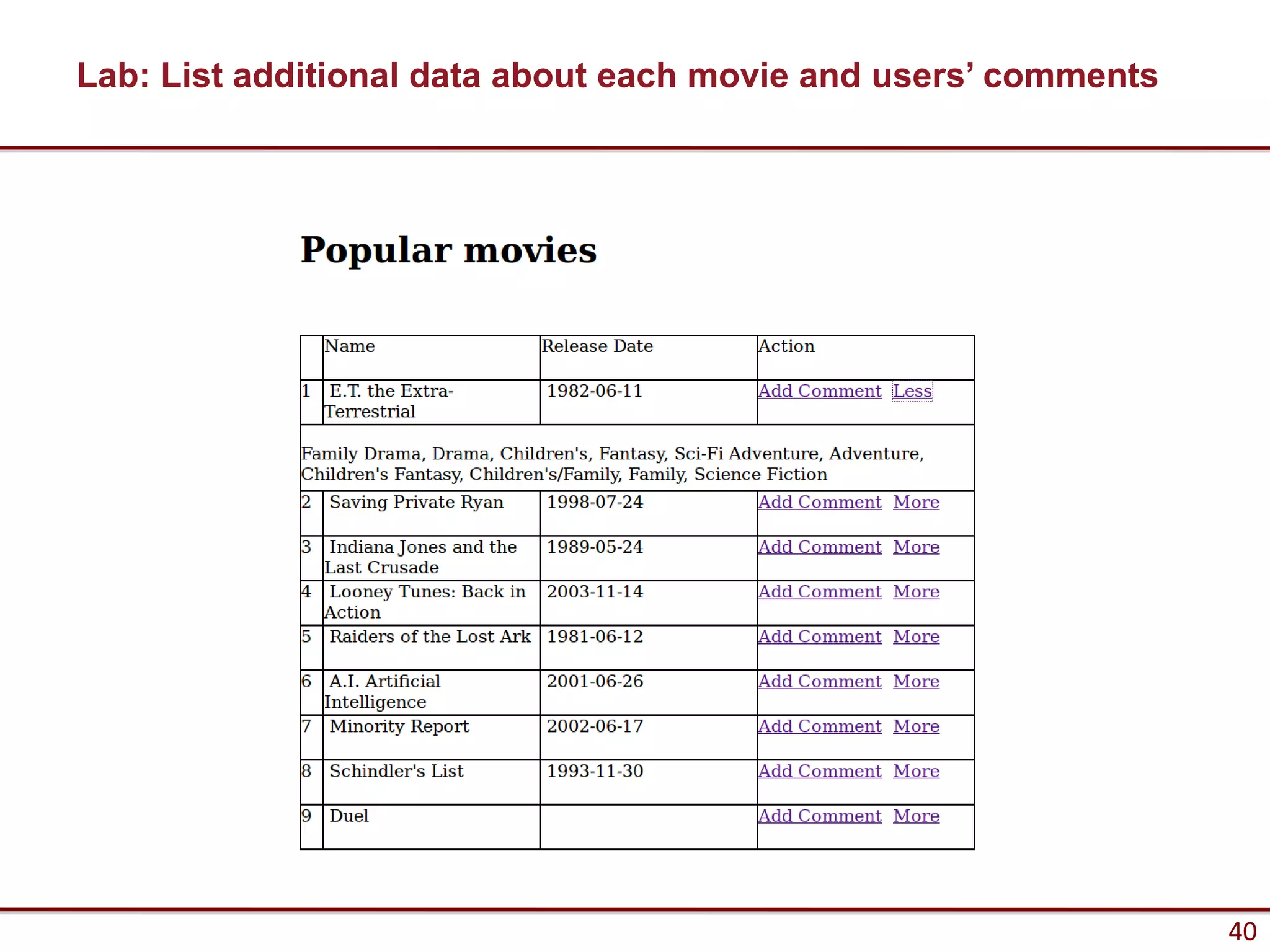This screenshot has width=1270, height=952.
Task: Add Comment on Looney Tunes: Back in Action
Action: 819,592
